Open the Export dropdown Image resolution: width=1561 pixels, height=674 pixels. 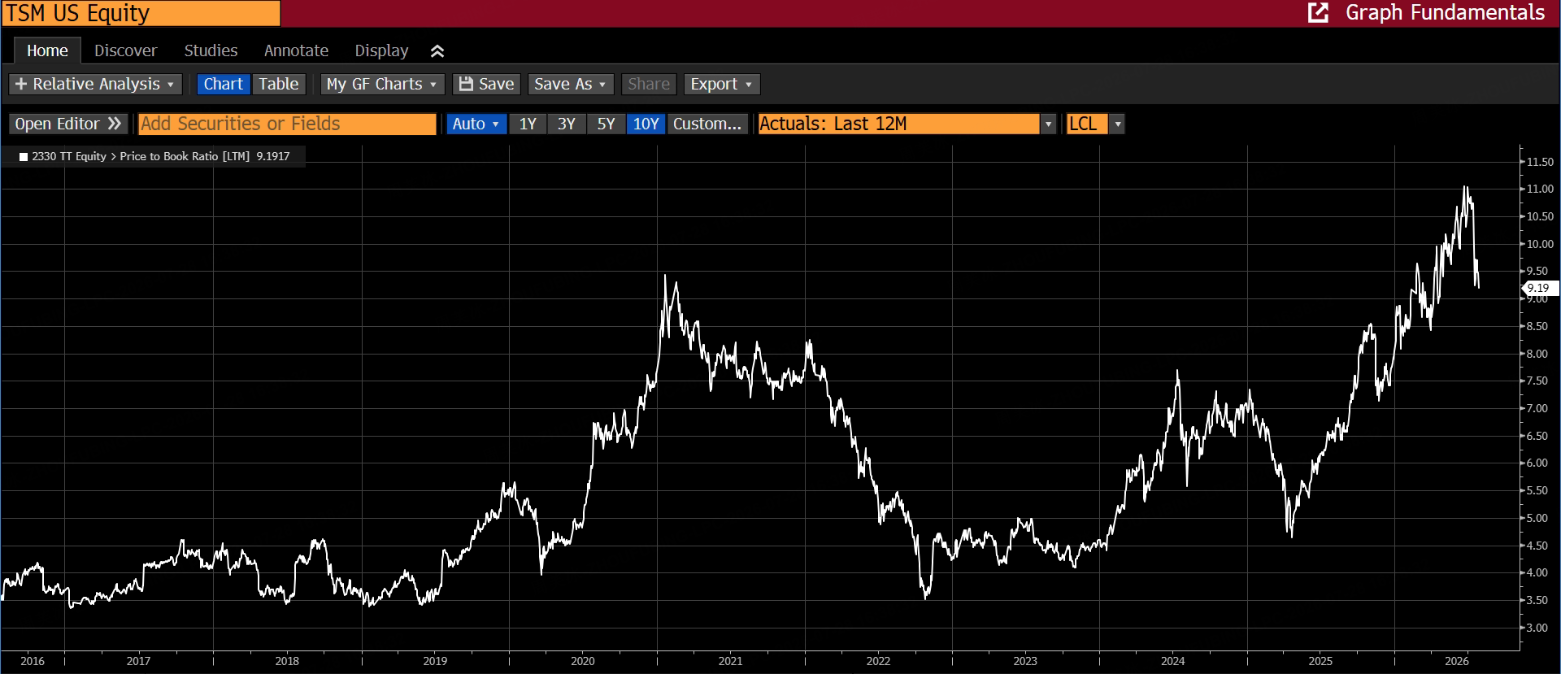(x=722, y=84)
